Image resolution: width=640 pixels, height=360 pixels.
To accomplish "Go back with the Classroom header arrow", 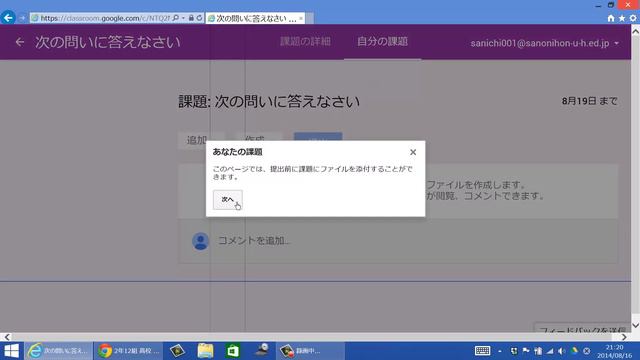I will click(x=20, y=42).
